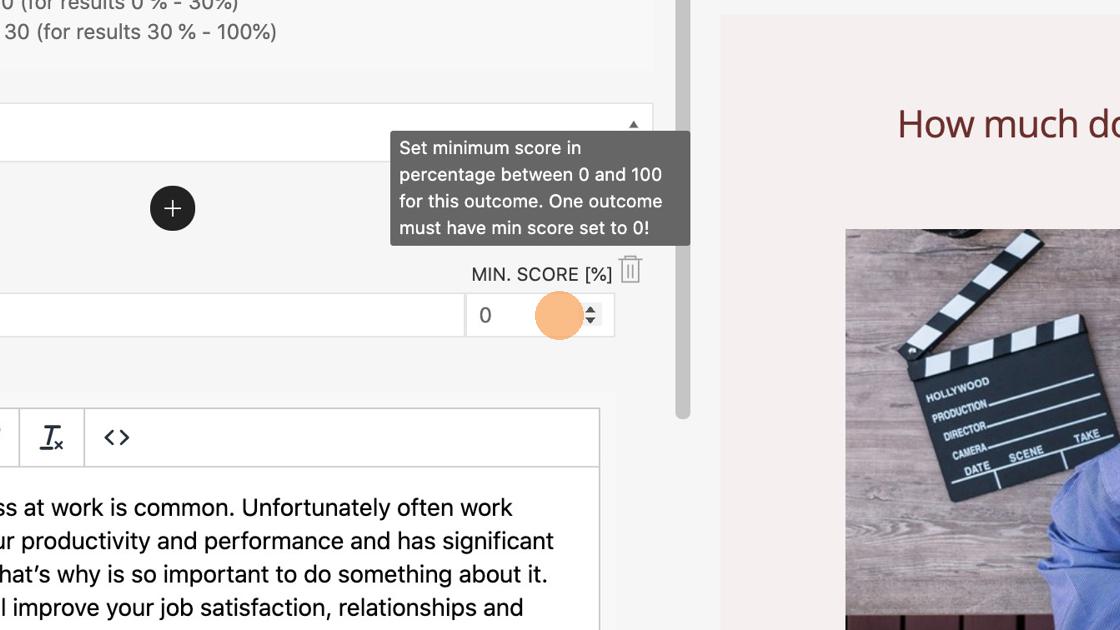Decrease min score with stepper down arrow
The image size is (1120, 630).
pyautogui.click(x=591, y=321)
